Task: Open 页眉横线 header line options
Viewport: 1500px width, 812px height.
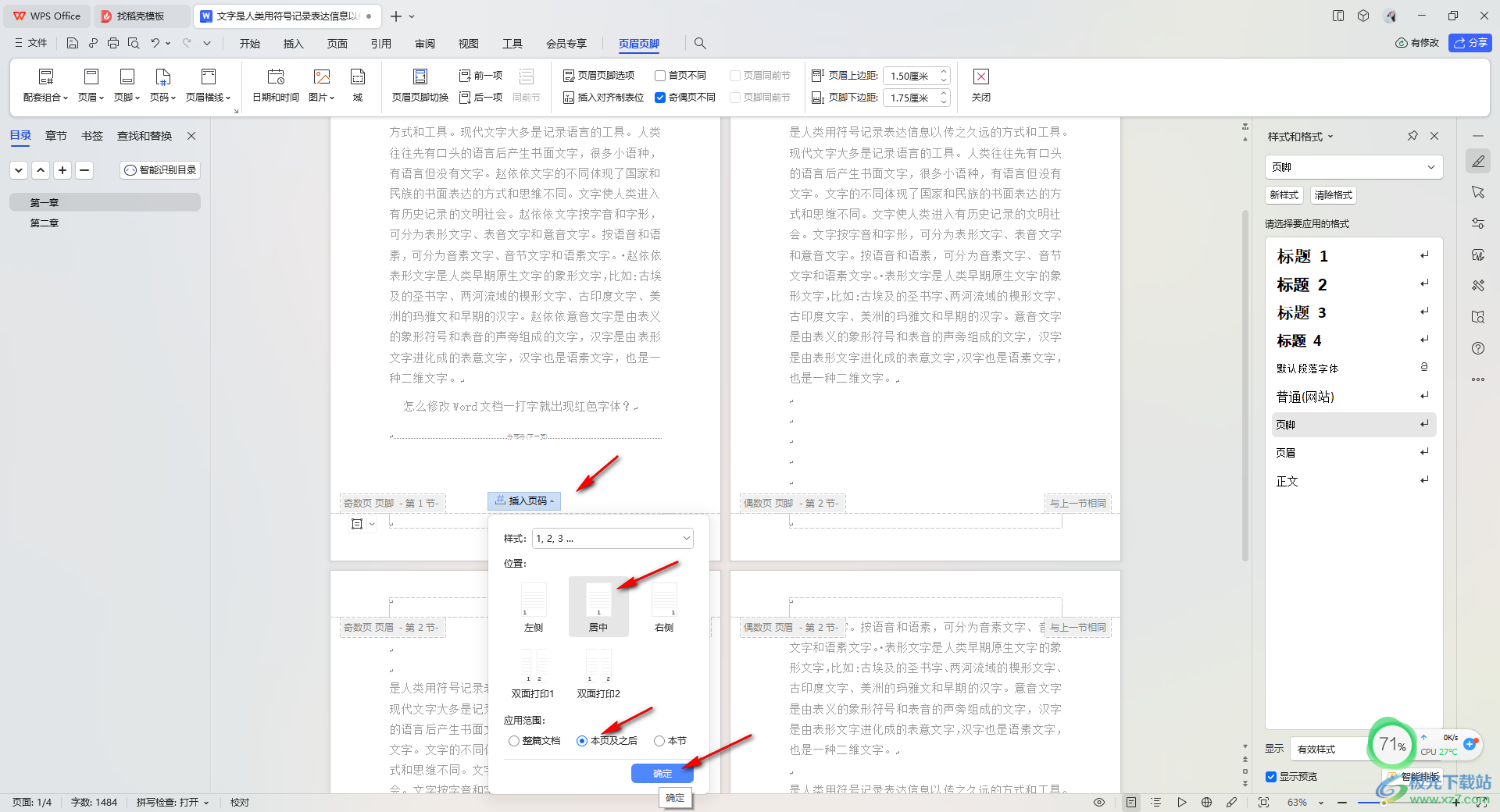Action: click(x=208, y=85)
